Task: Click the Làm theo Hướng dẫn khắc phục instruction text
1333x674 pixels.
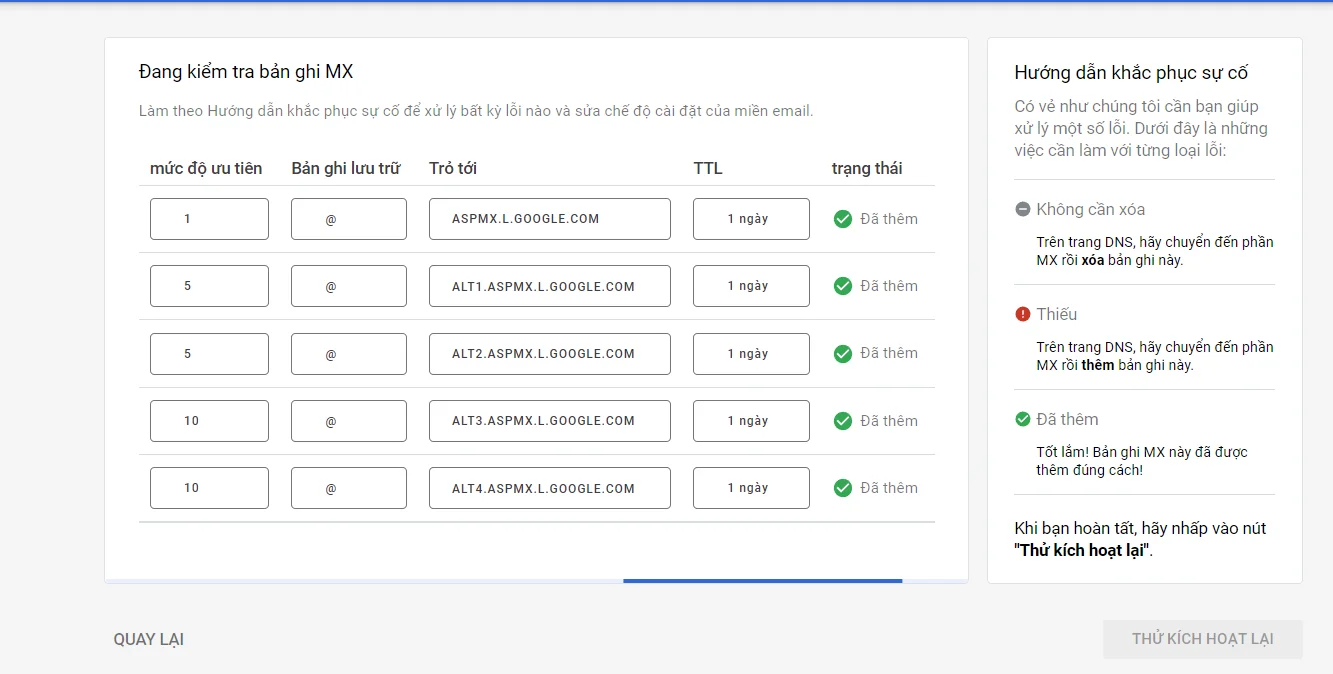Action: click(x=476, y=111)
